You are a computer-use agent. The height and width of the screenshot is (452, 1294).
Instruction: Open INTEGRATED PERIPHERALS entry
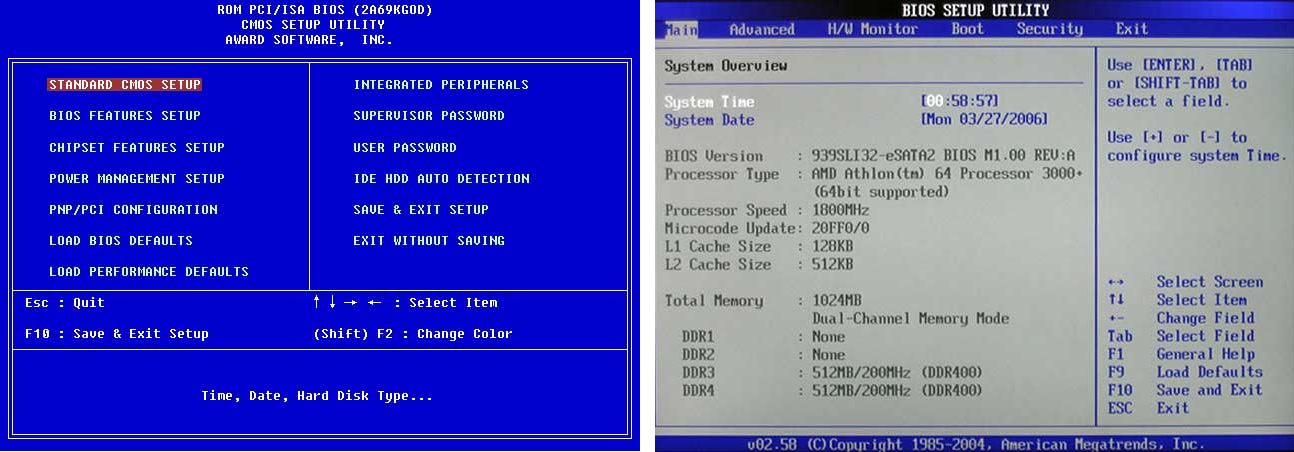[441, 85]
